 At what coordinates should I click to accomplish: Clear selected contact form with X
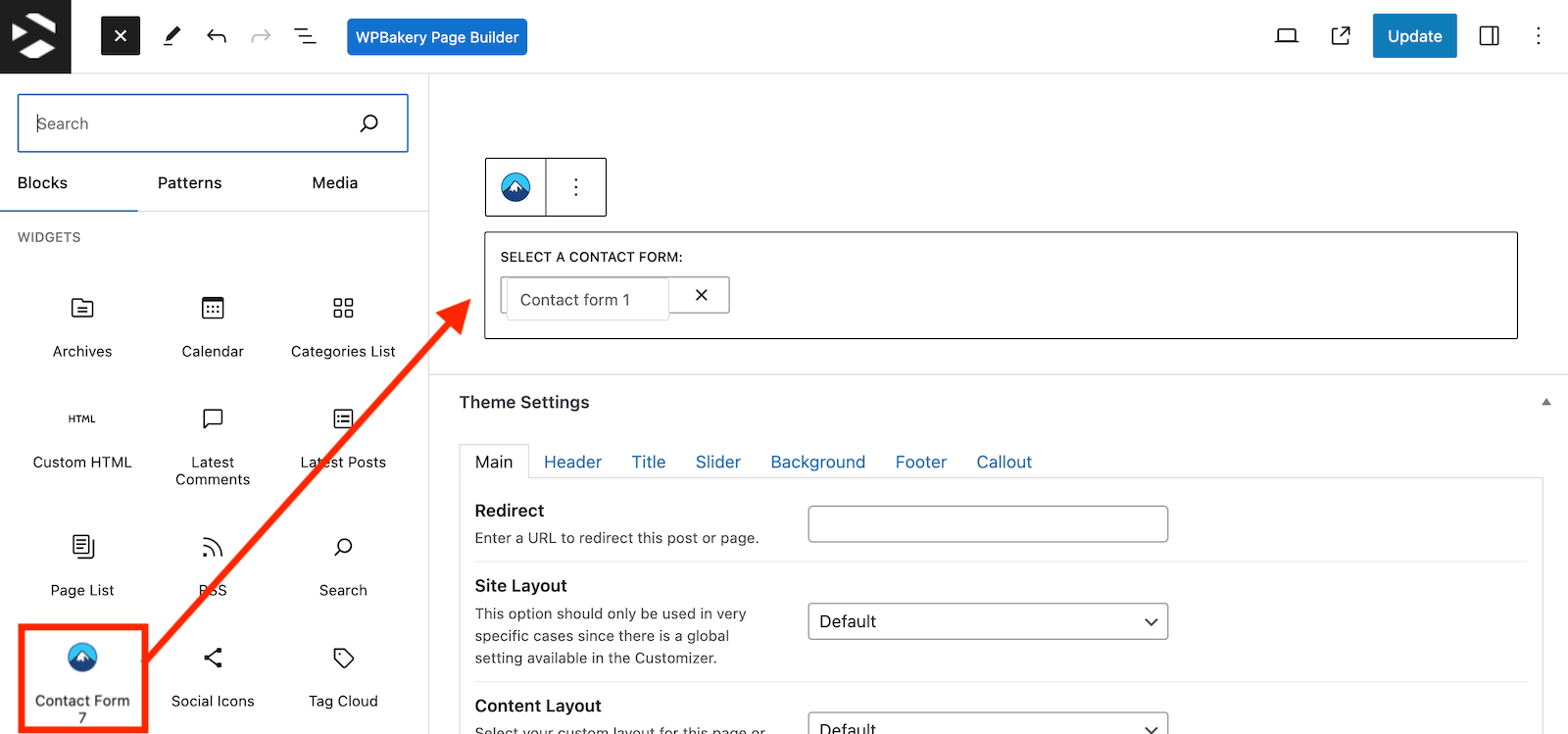(x=702, y=295)
